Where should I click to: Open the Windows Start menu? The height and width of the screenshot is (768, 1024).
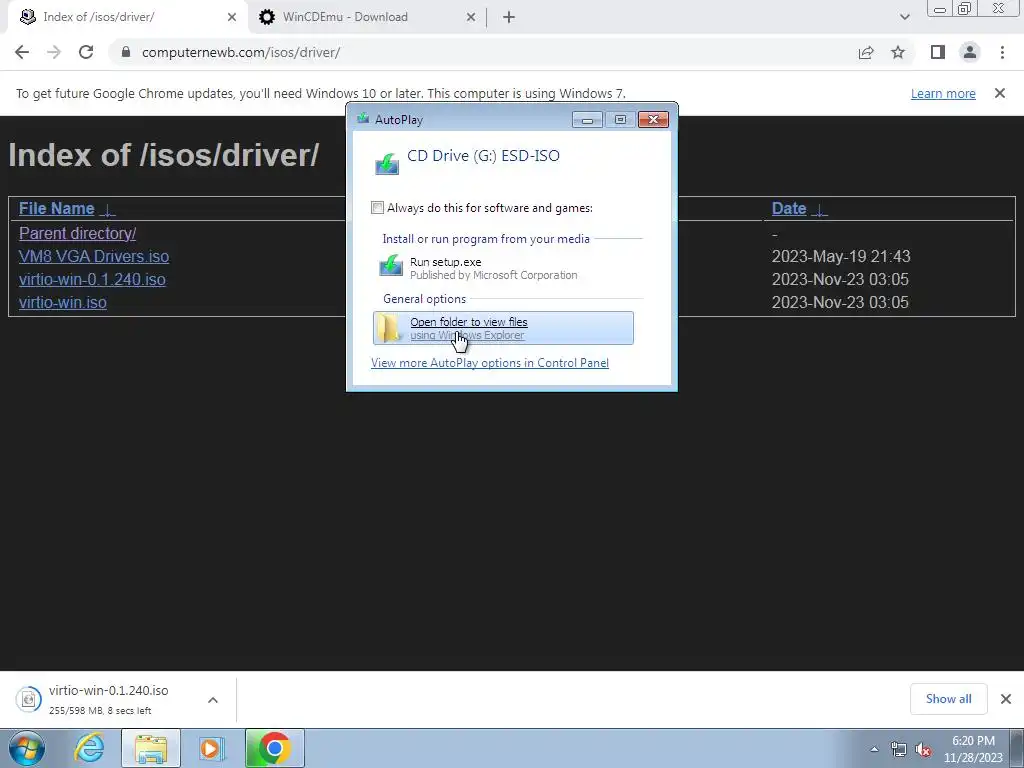pos(27,748)
